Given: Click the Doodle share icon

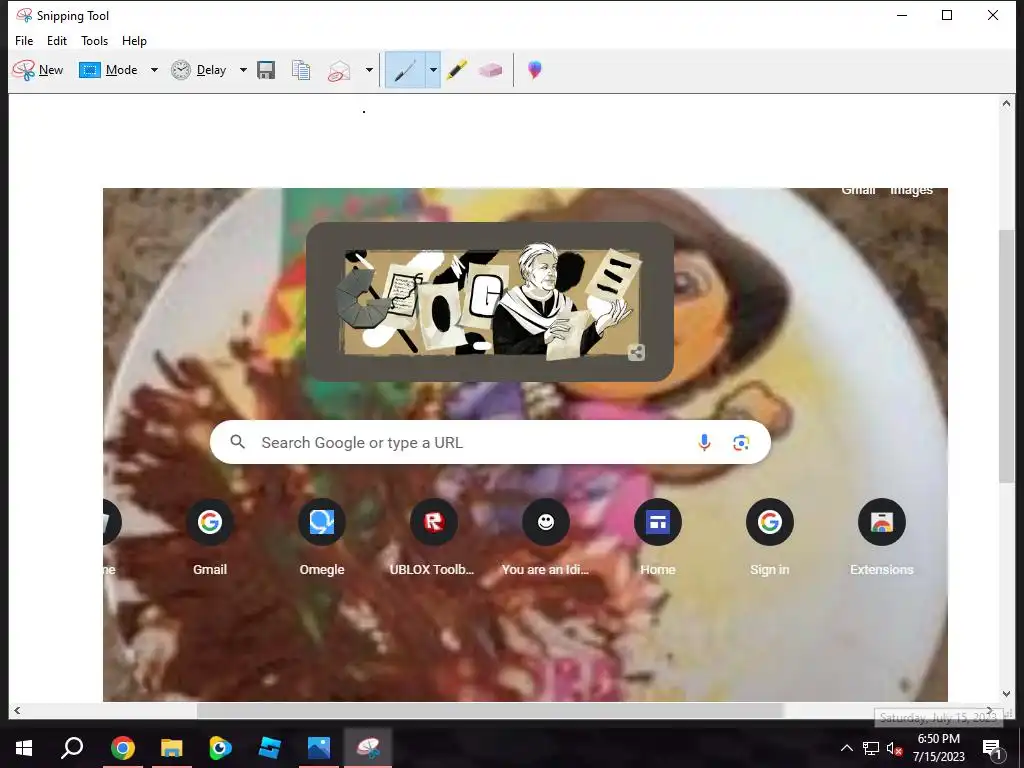Looking at the screenshot, I should (636, 353).
